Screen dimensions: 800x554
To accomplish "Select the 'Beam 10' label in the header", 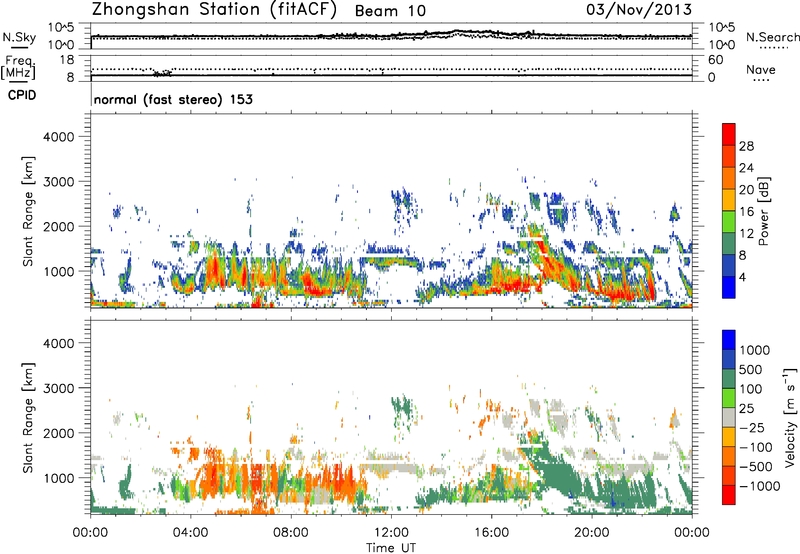I will click(x=390, y=11).
